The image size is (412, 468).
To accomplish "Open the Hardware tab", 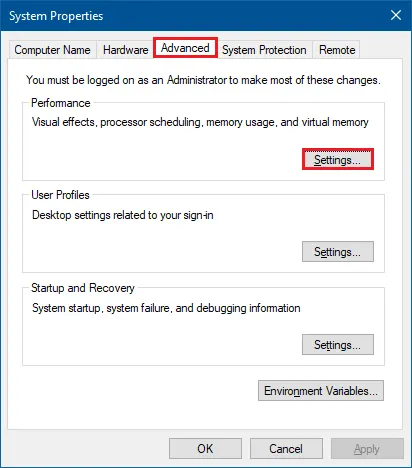I will 126,50.
